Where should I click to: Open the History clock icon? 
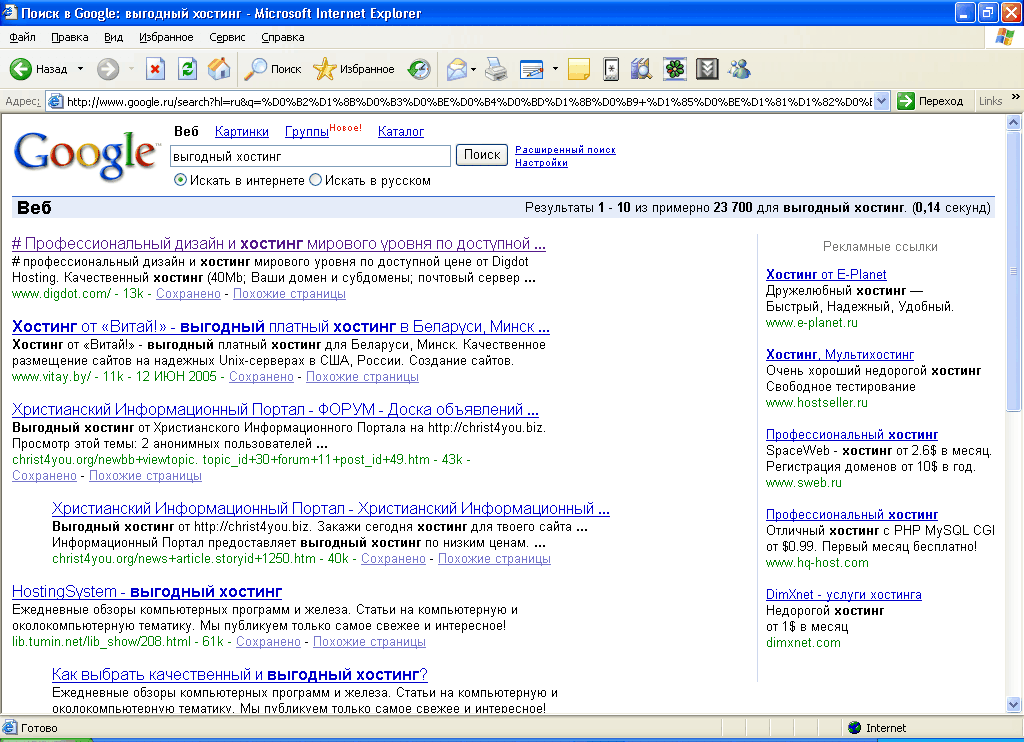[419, 69]
